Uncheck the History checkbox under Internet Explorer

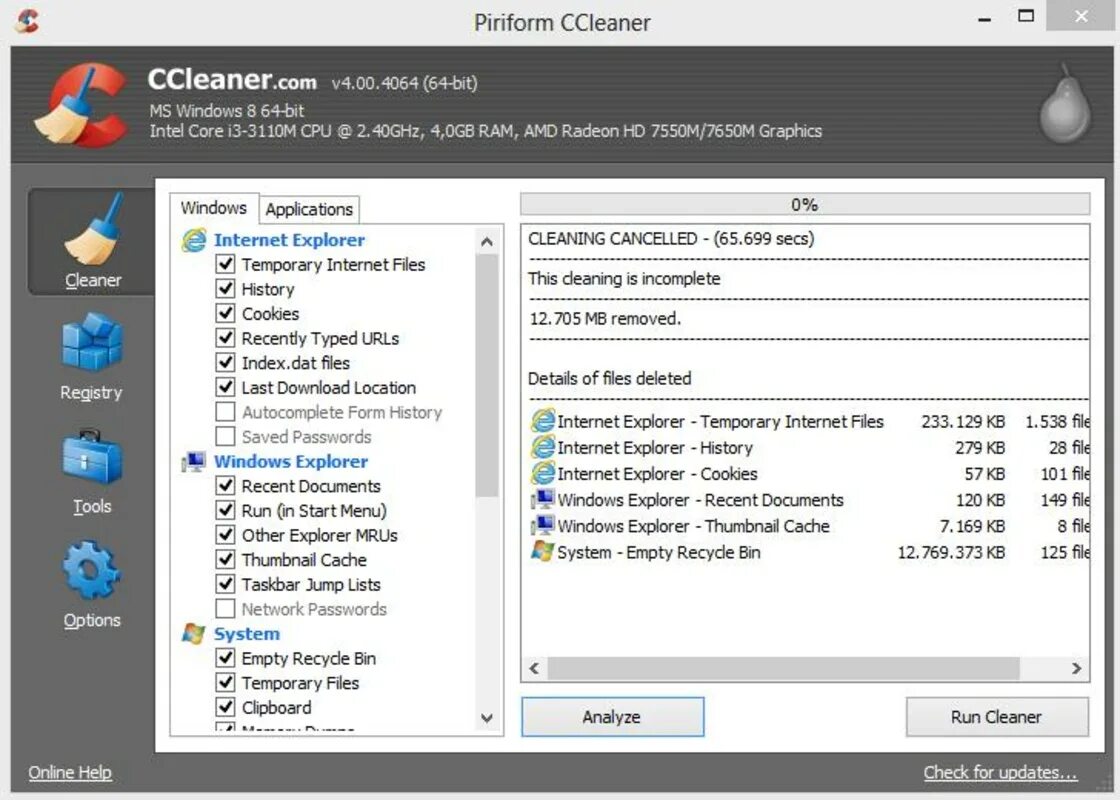pos(225,289)
